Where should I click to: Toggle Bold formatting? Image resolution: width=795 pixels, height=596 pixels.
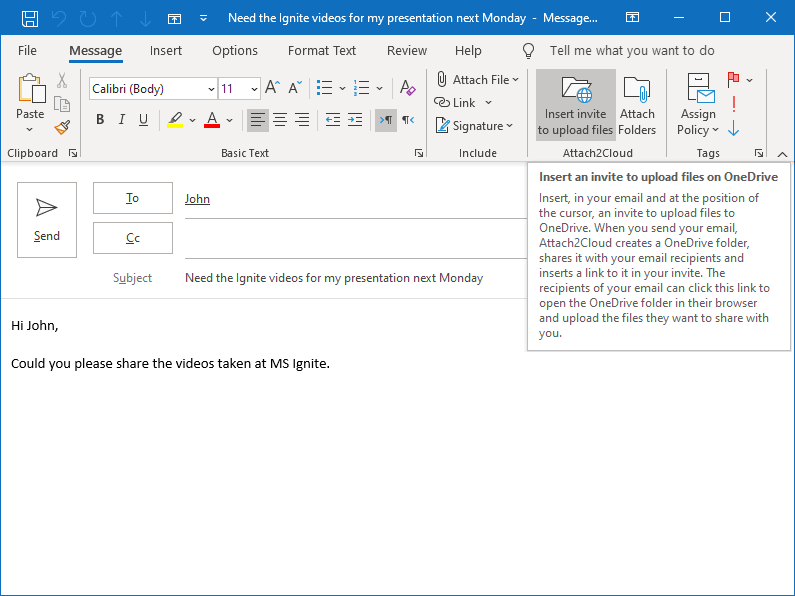point(100,120)
